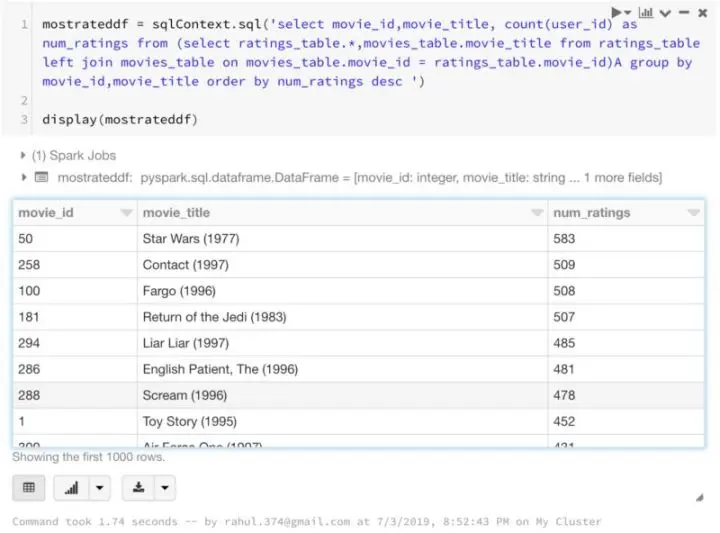Click the dashboard chart icon in cell header
Viewport: 720px width, 533px height.
pos(646,13)
